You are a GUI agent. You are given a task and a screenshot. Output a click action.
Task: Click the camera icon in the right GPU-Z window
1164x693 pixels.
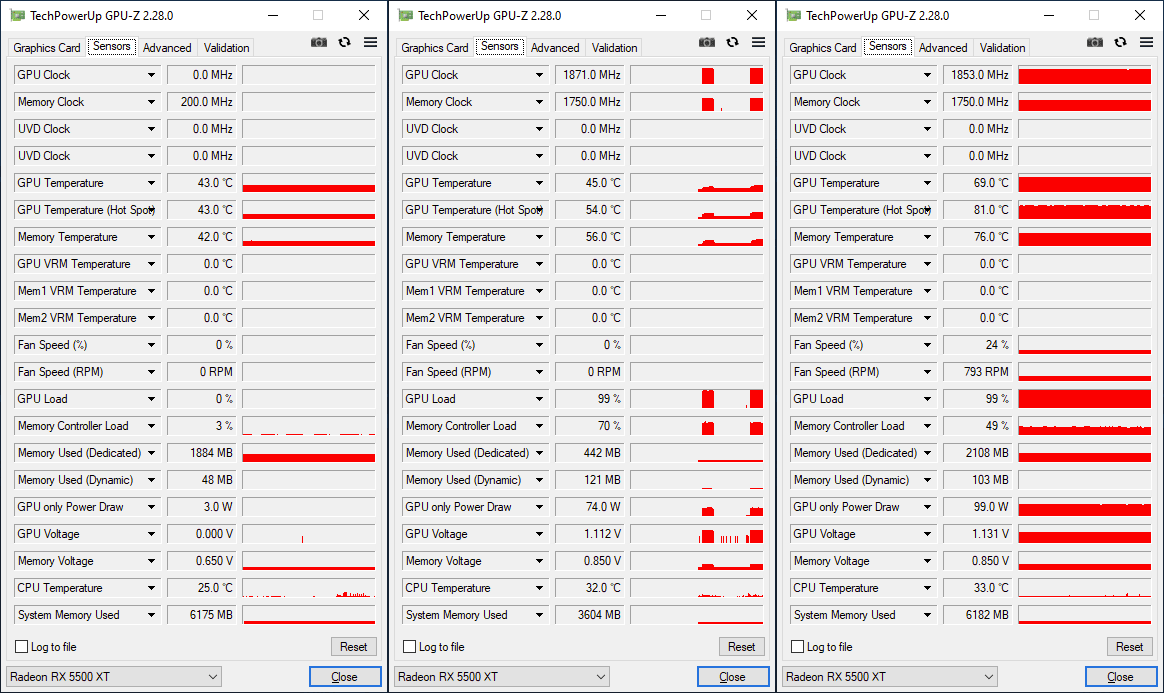1095,42
